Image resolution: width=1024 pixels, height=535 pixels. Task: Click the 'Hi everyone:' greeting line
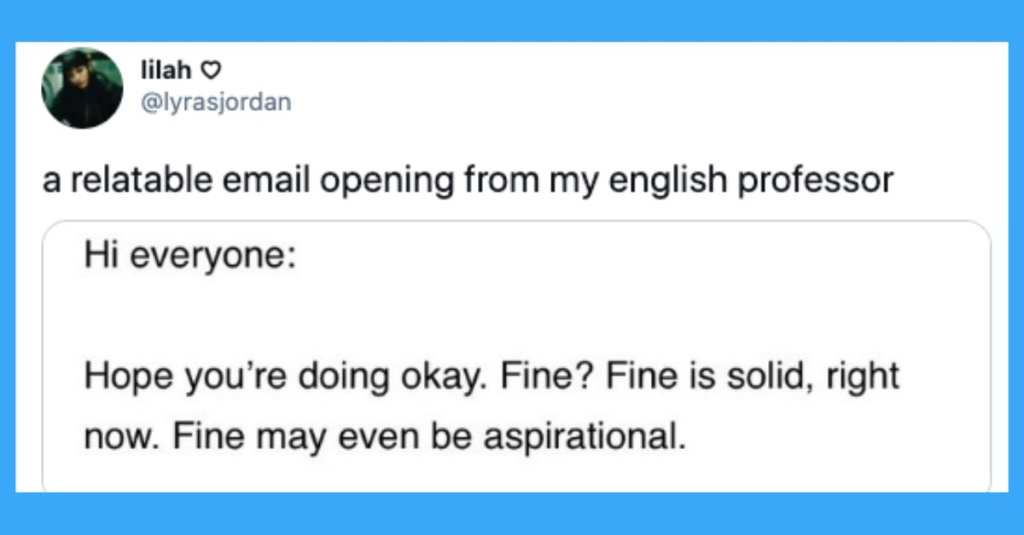pyautogui.click(x=190, y=255)
